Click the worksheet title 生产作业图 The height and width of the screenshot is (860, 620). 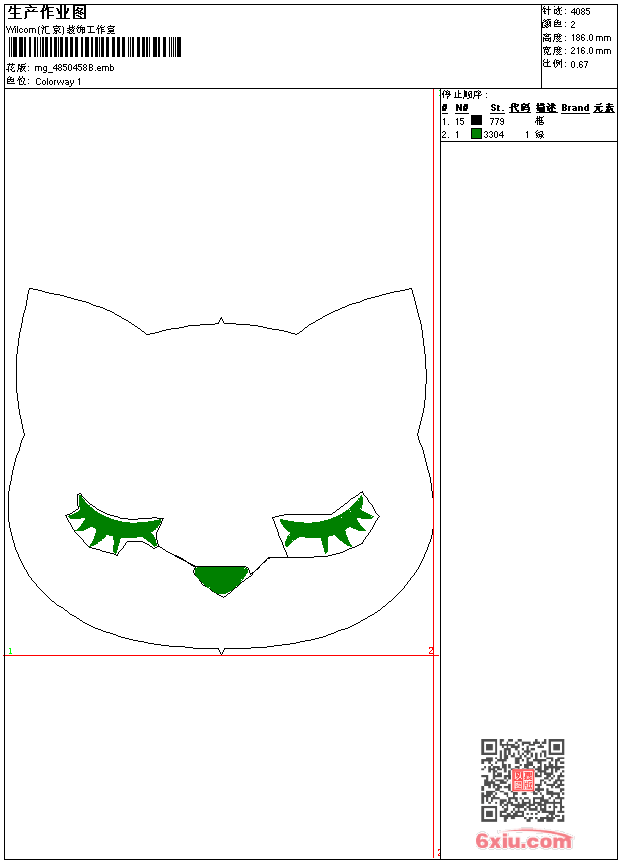[x=47, y=13]
